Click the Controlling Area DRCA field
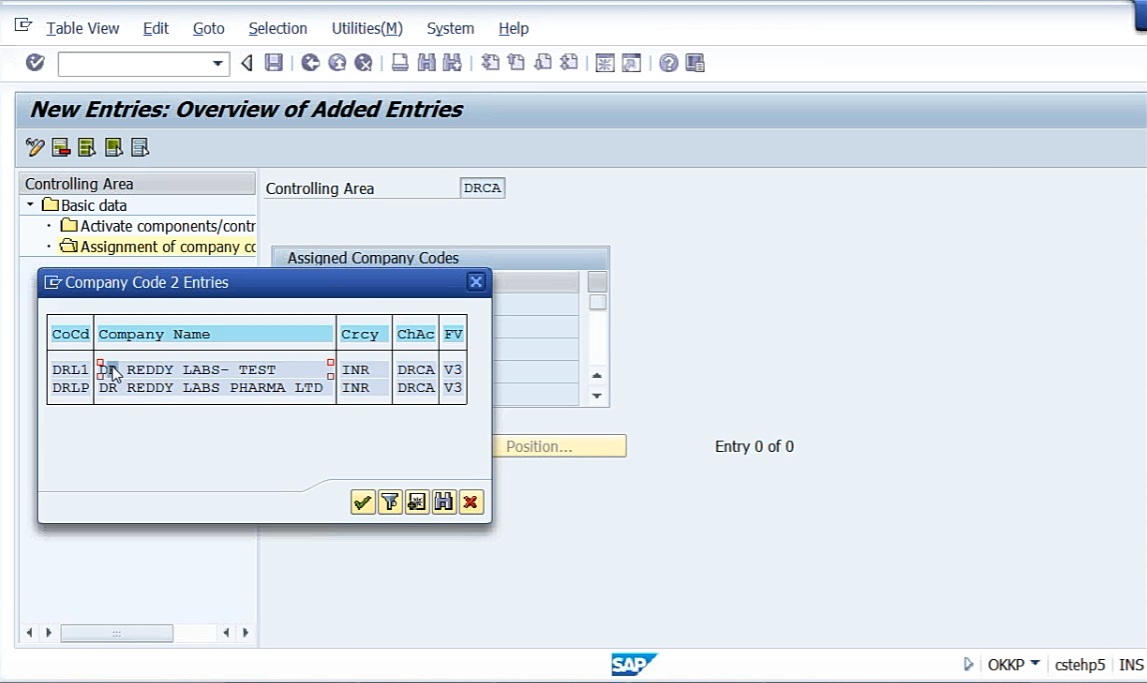1147x683 pixels. pyautogui.click(x=483, y=188)
